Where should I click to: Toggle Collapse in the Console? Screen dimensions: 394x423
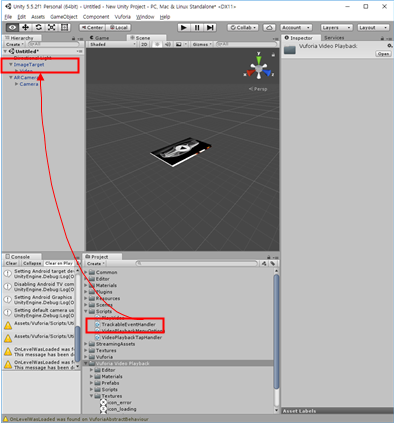click(32, 263)
